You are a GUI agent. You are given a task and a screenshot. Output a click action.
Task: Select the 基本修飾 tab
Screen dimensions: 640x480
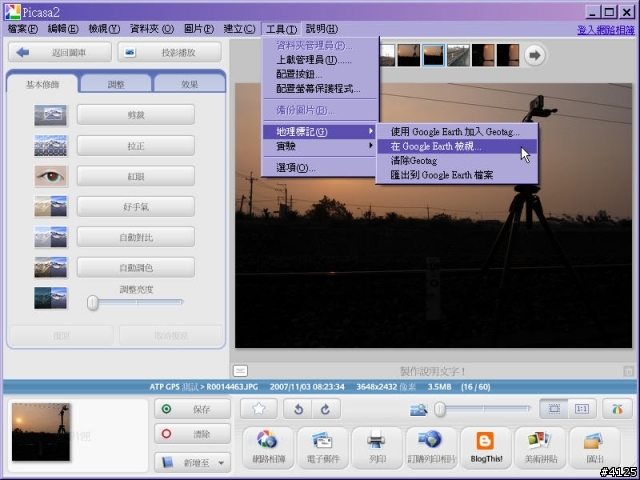[42, 84]
